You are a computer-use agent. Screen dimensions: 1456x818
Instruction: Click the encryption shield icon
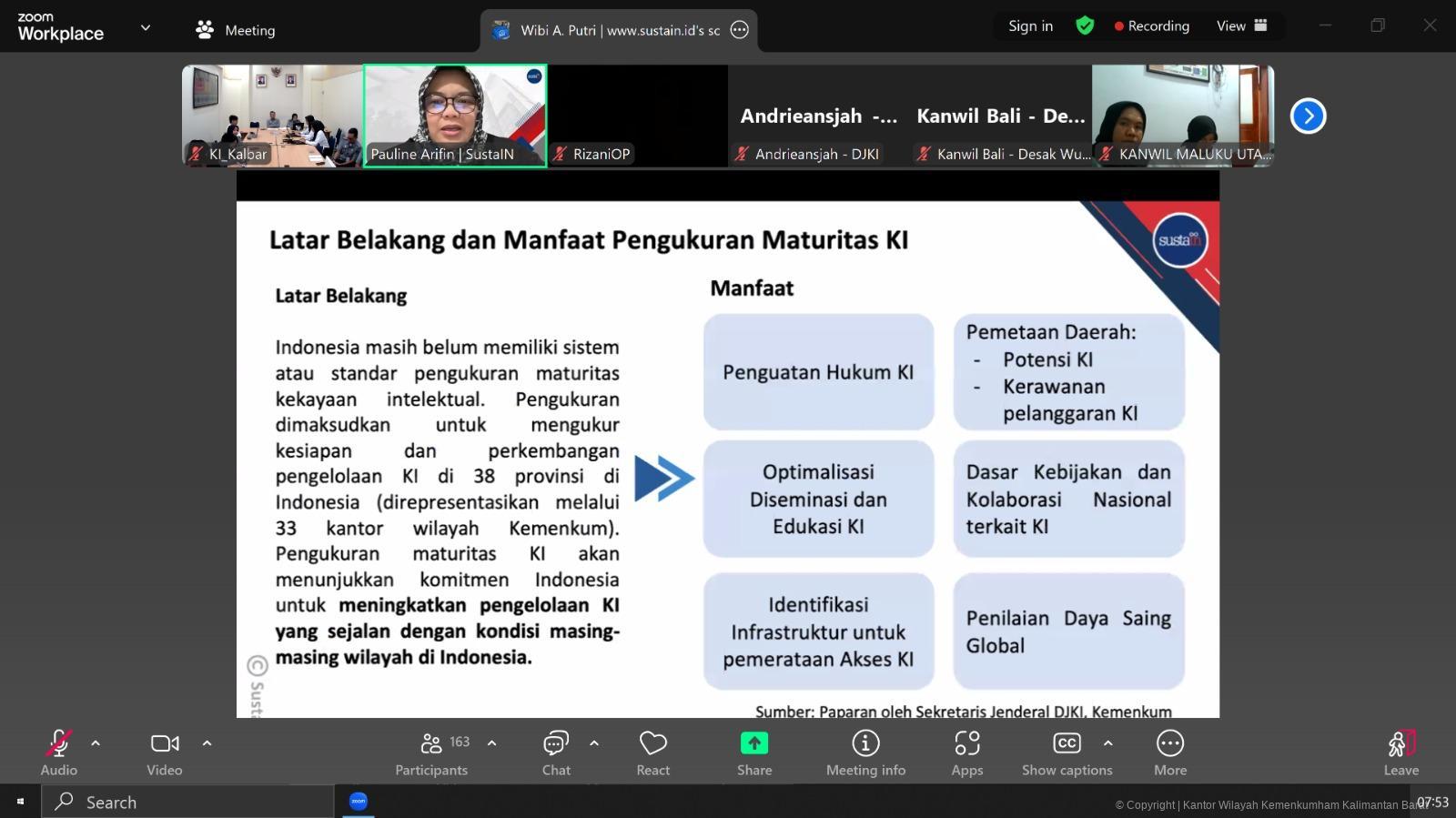pos(1085,25)
